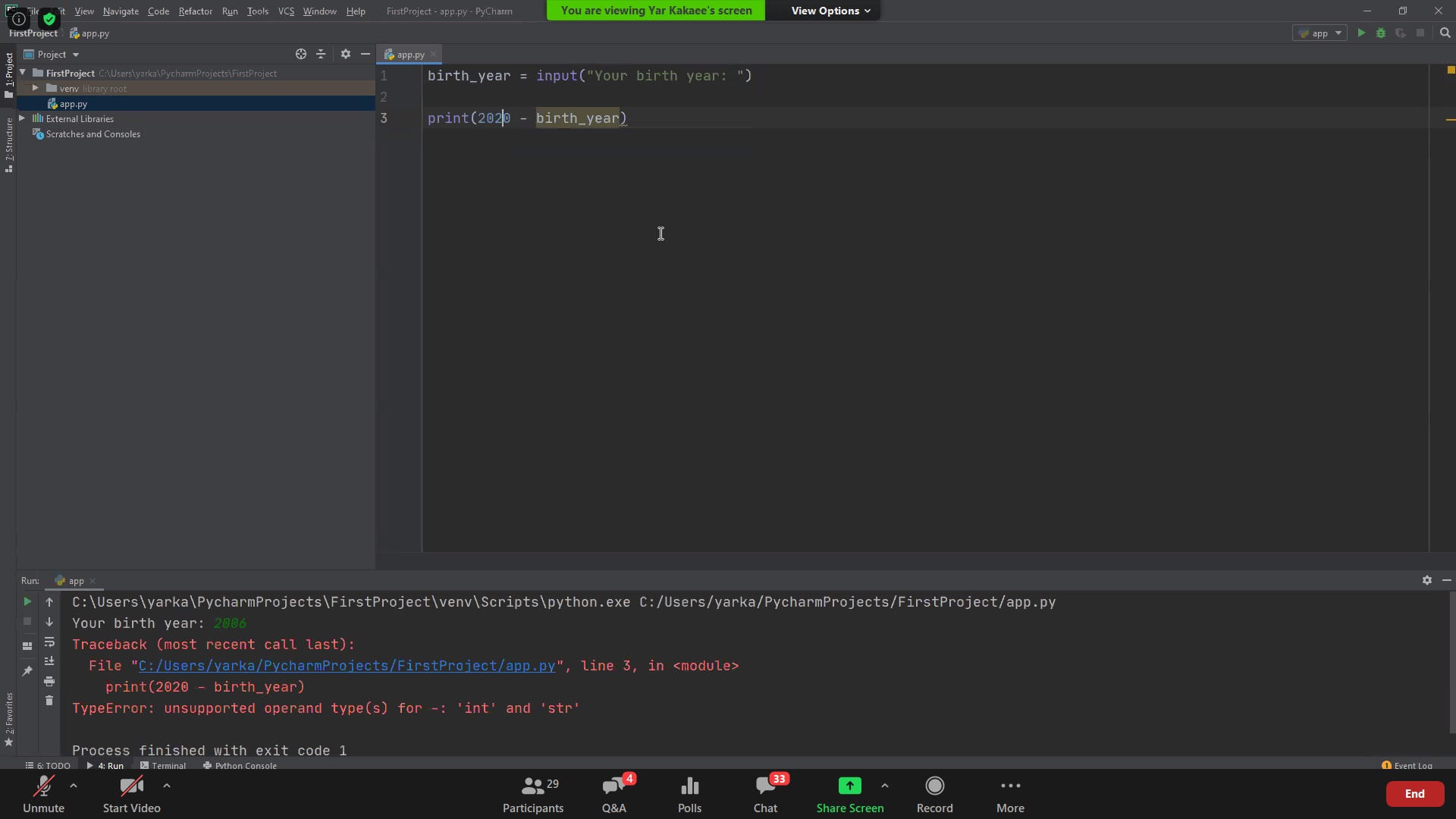Unmute the microphone in Zoom
This screenshot has height=819, width=1456.
coord(43,794)
